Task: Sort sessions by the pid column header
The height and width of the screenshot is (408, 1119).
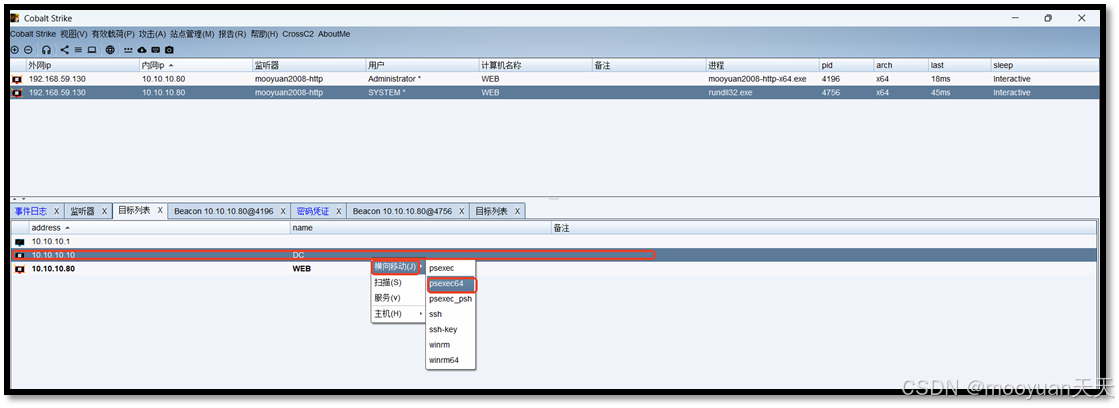Action: [x=846, y=65]
